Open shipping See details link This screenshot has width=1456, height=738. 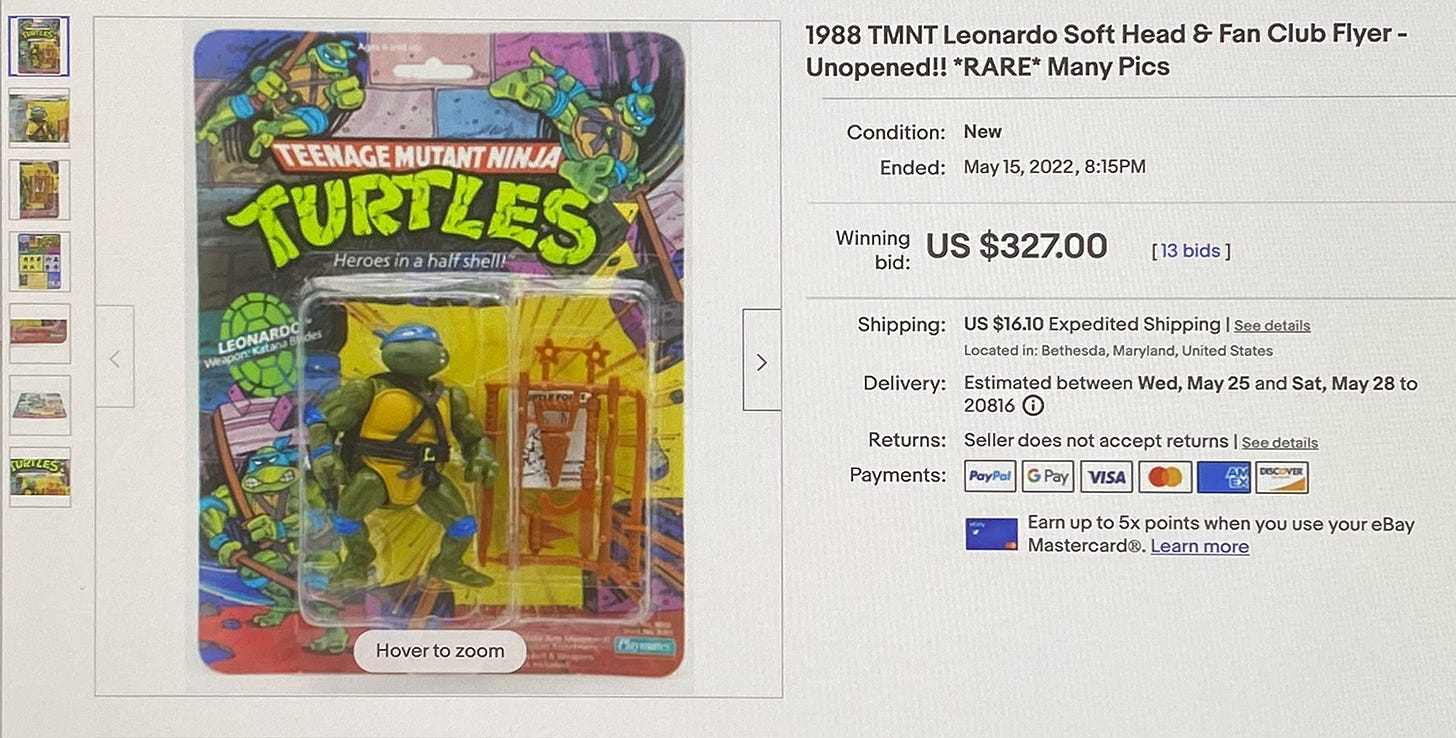1272,326
